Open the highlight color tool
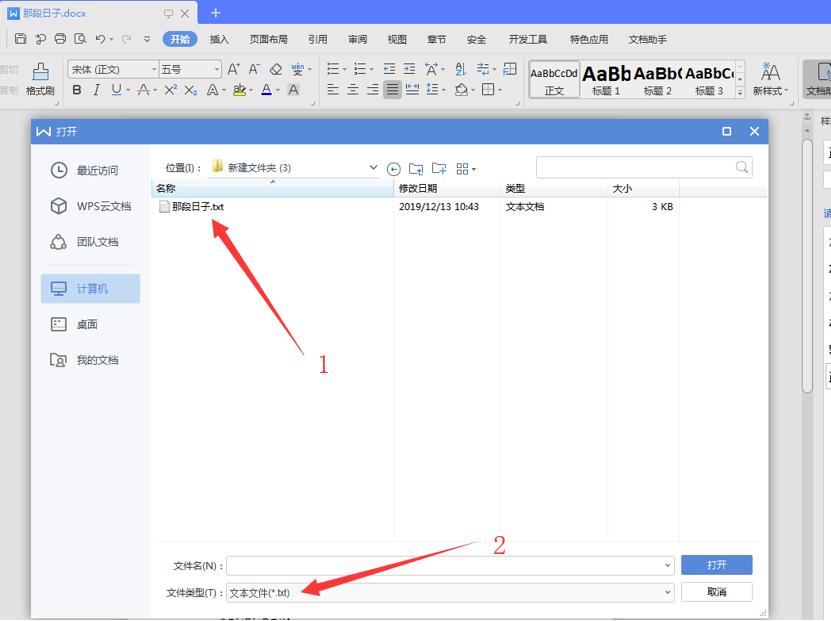 click(x=240, y=91)
